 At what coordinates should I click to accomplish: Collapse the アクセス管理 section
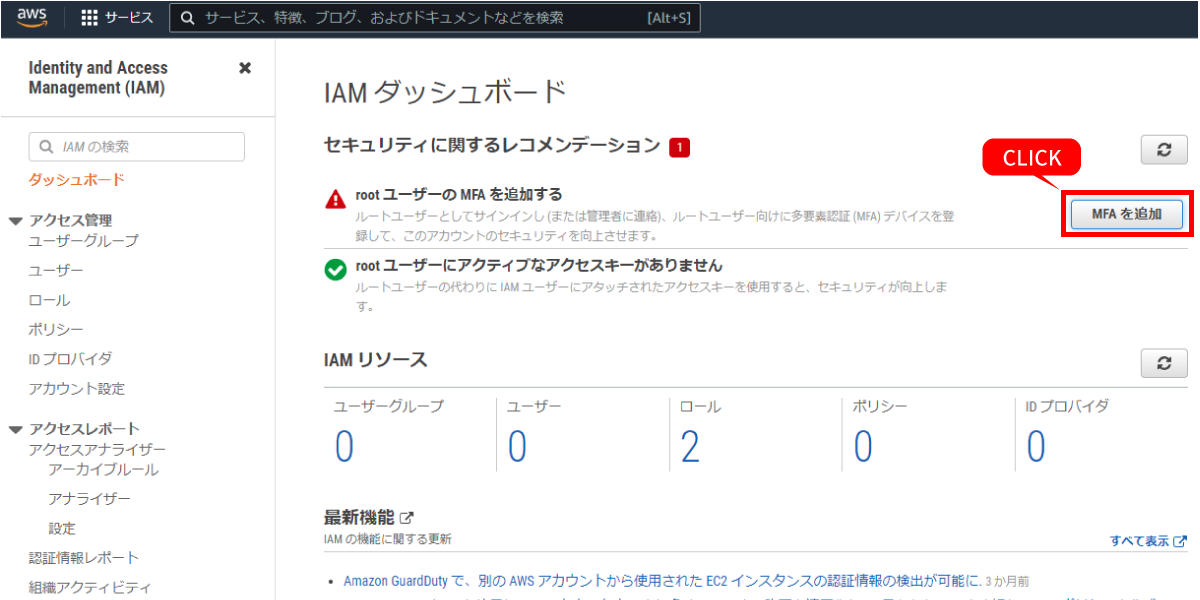pos(15,221)
